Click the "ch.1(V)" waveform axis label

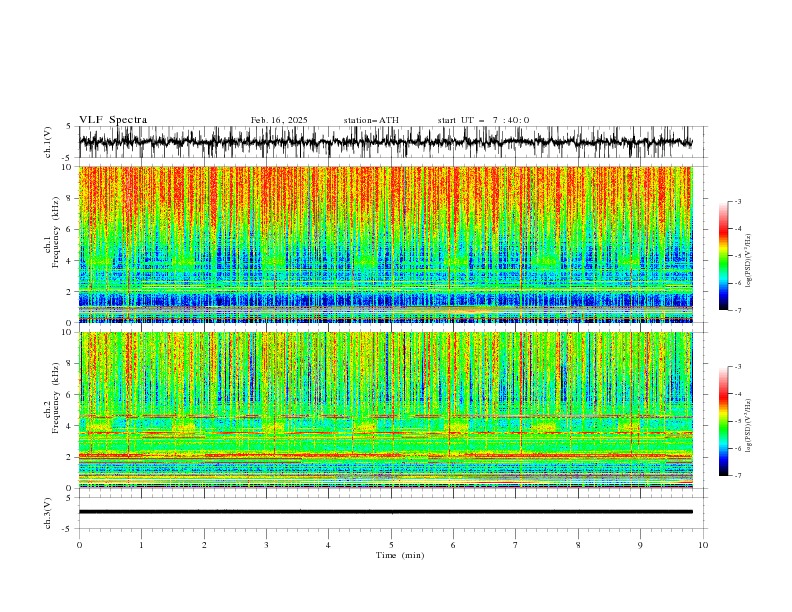click(48, 142)
